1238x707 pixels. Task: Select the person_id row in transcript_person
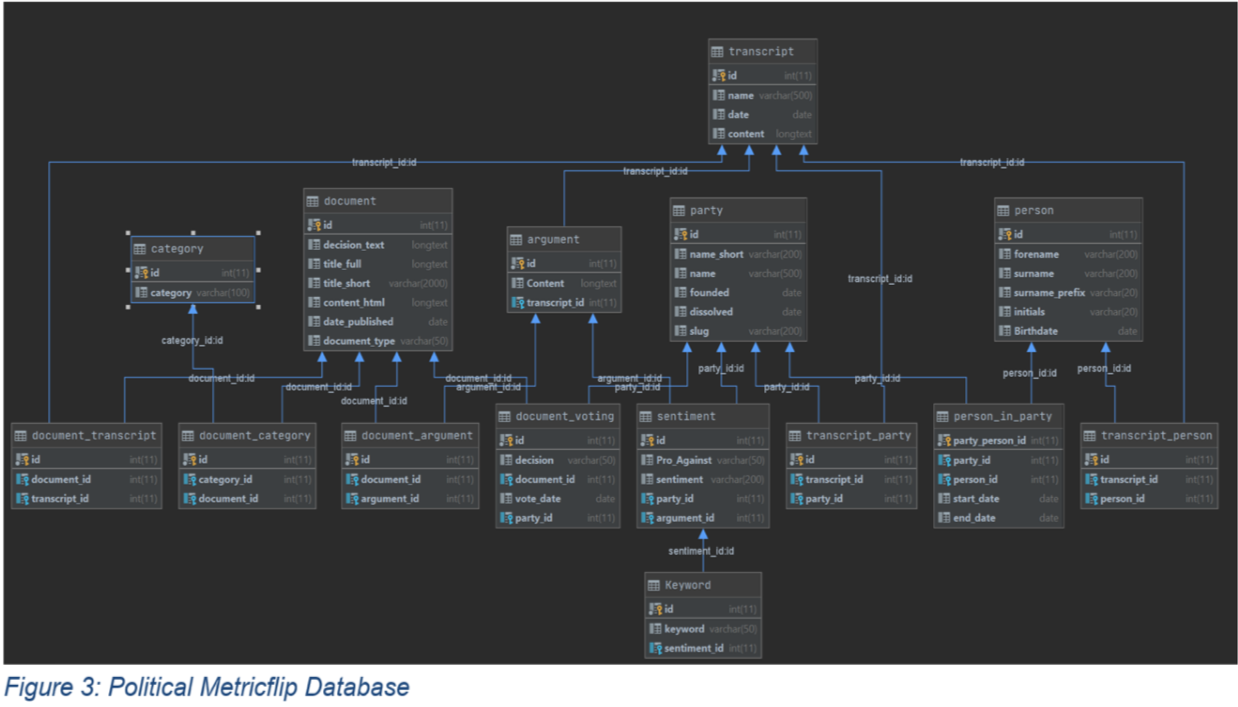(x=1149, y=499)
